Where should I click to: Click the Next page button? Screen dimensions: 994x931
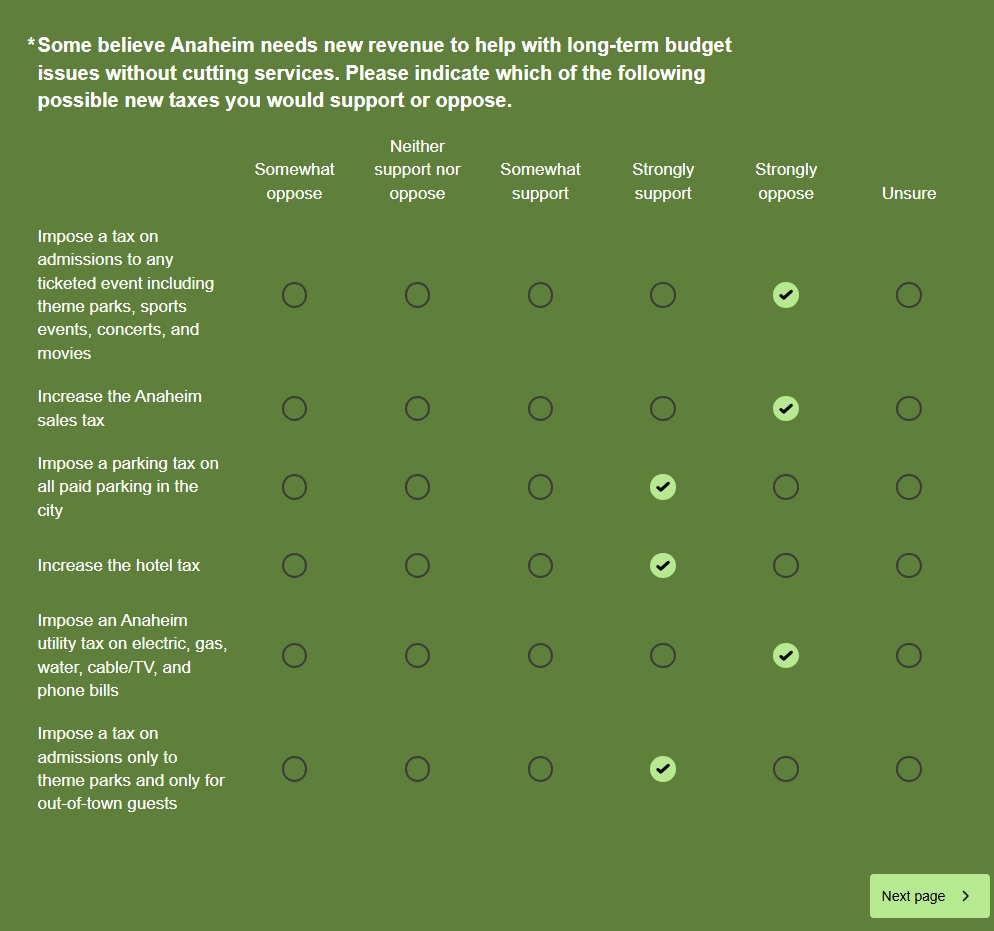point(928,896)
